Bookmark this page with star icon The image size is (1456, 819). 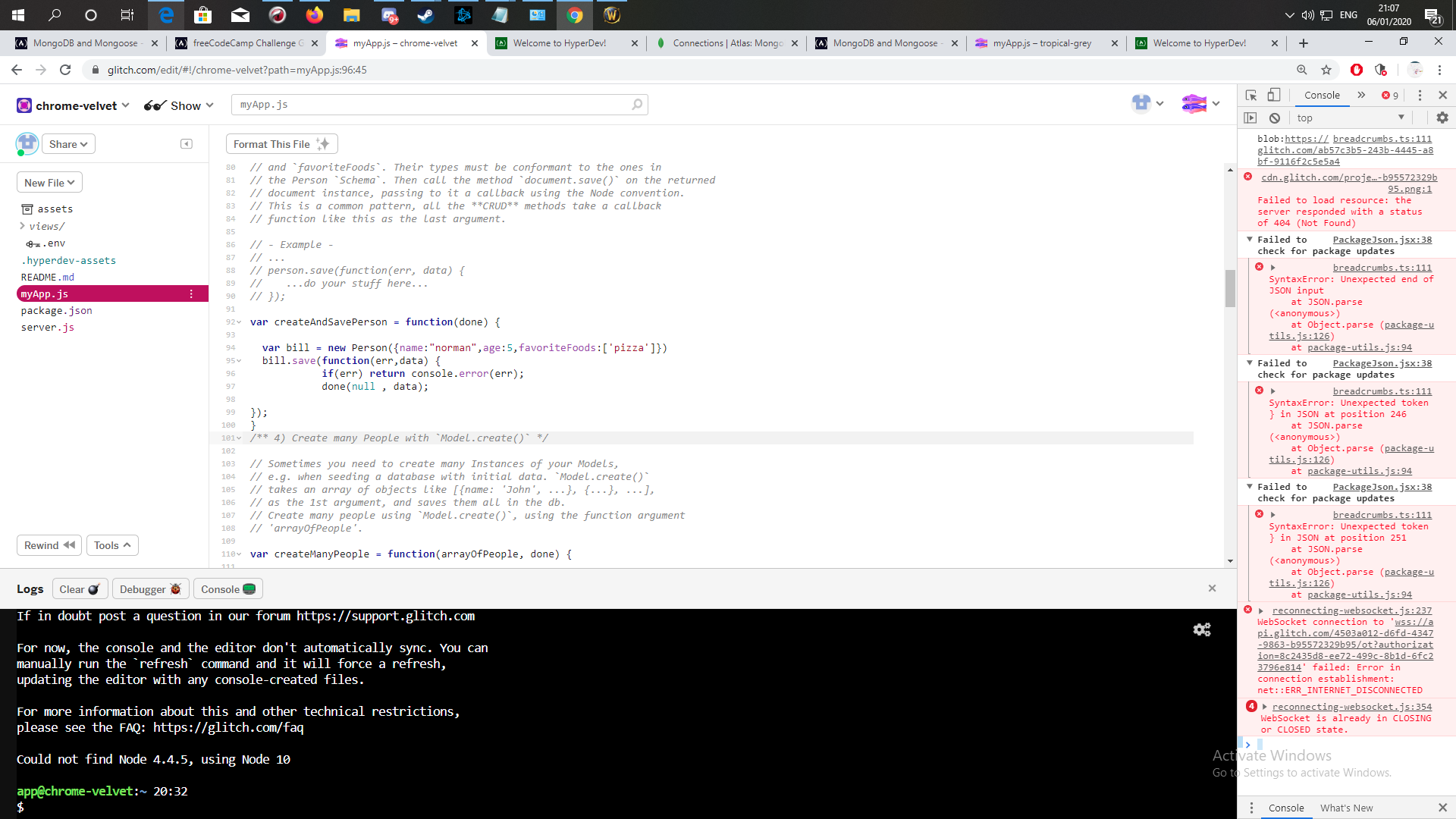click(x=1326, y=70)
